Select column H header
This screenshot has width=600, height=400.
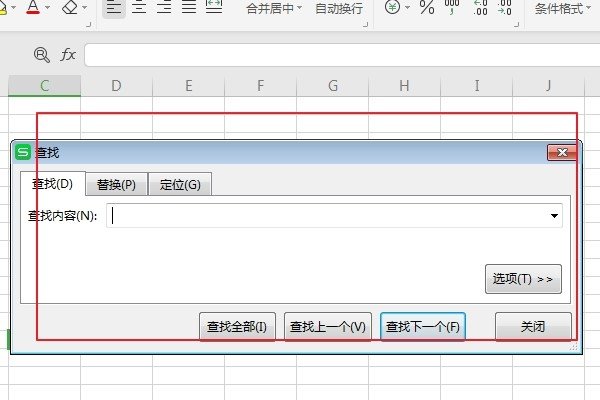(404, 86)
